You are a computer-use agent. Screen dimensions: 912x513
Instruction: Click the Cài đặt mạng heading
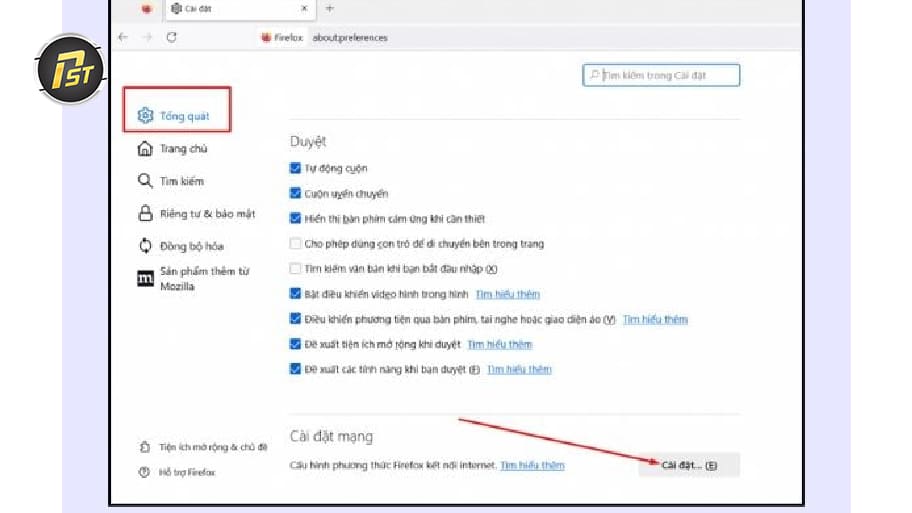[x=332, y=436]
